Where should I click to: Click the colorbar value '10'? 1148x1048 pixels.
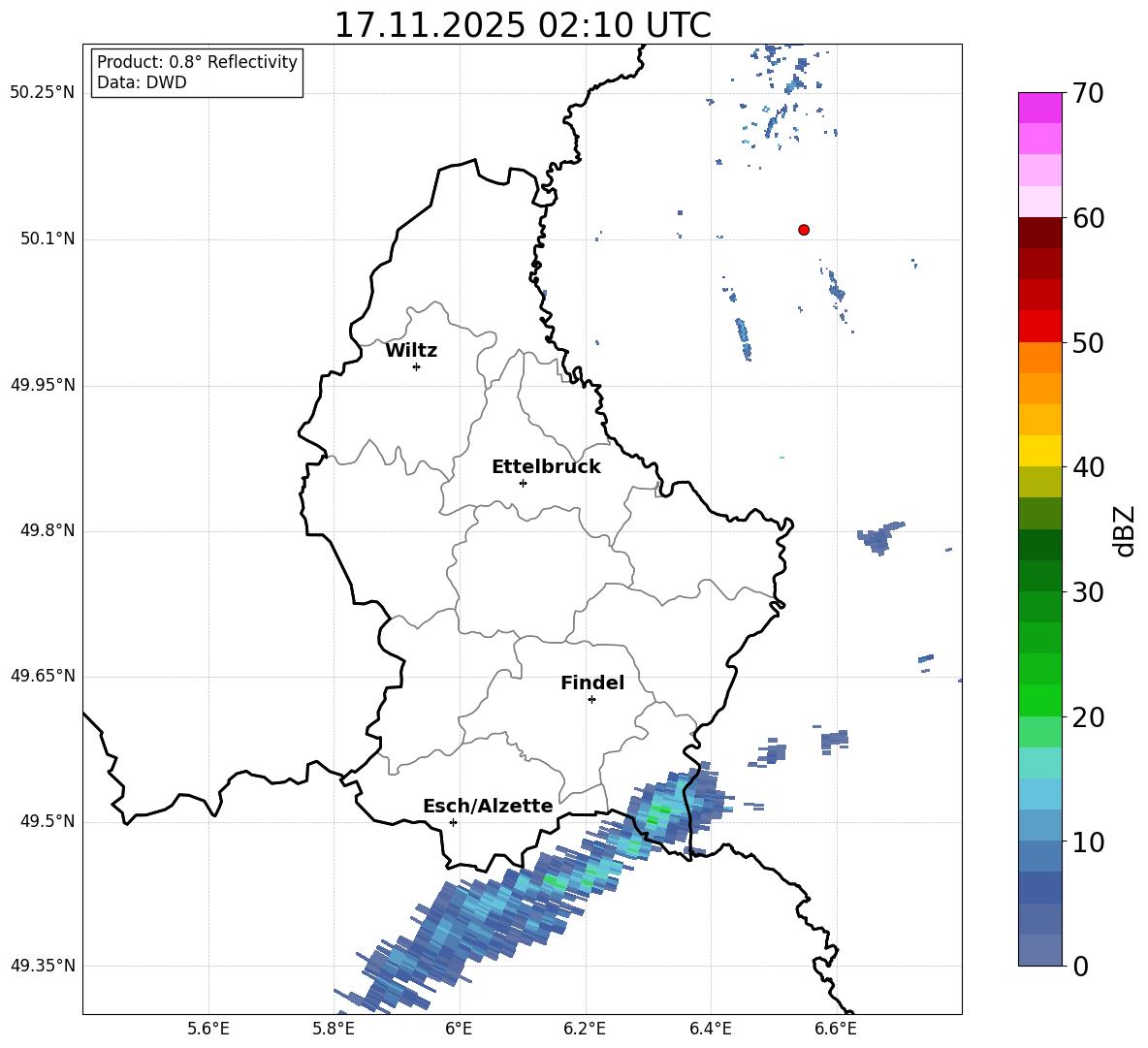(1088, 842)
